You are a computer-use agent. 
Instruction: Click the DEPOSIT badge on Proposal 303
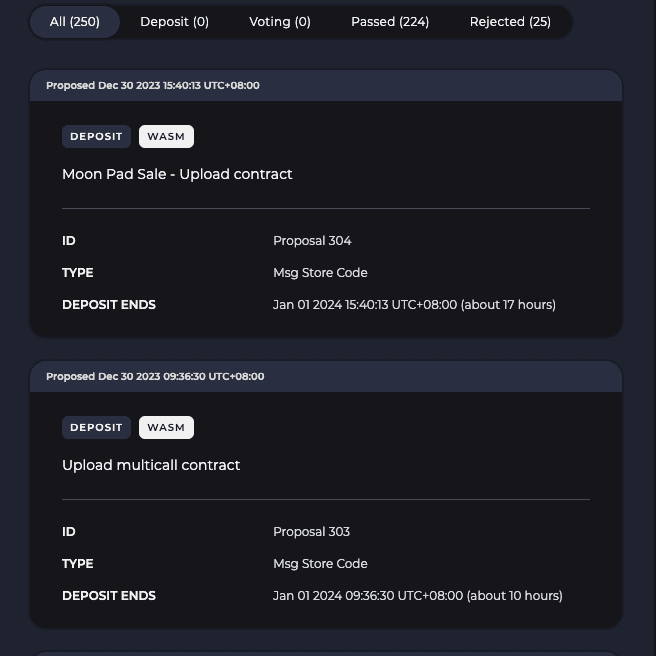pyautogui.click(x=96, y=428)
